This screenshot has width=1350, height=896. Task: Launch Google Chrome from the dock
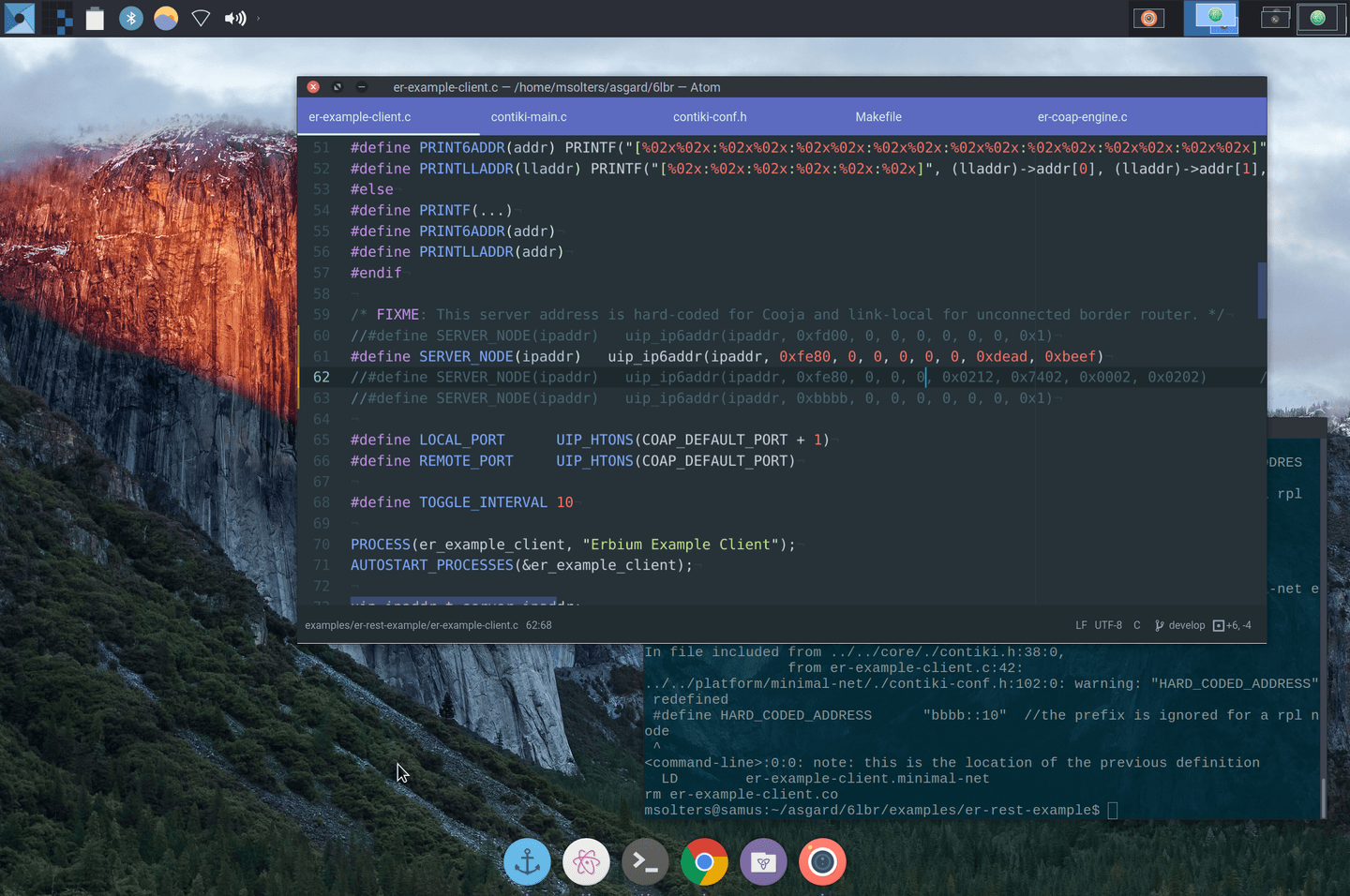tap(704, 862)
